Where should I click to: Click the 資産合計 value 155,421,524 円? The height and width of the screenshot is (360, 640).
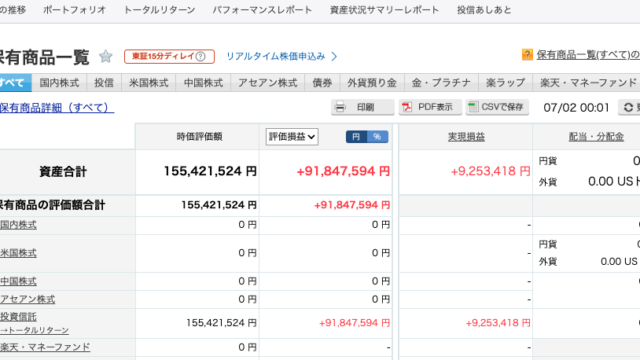pyautogui.click(x=210, y=171)
